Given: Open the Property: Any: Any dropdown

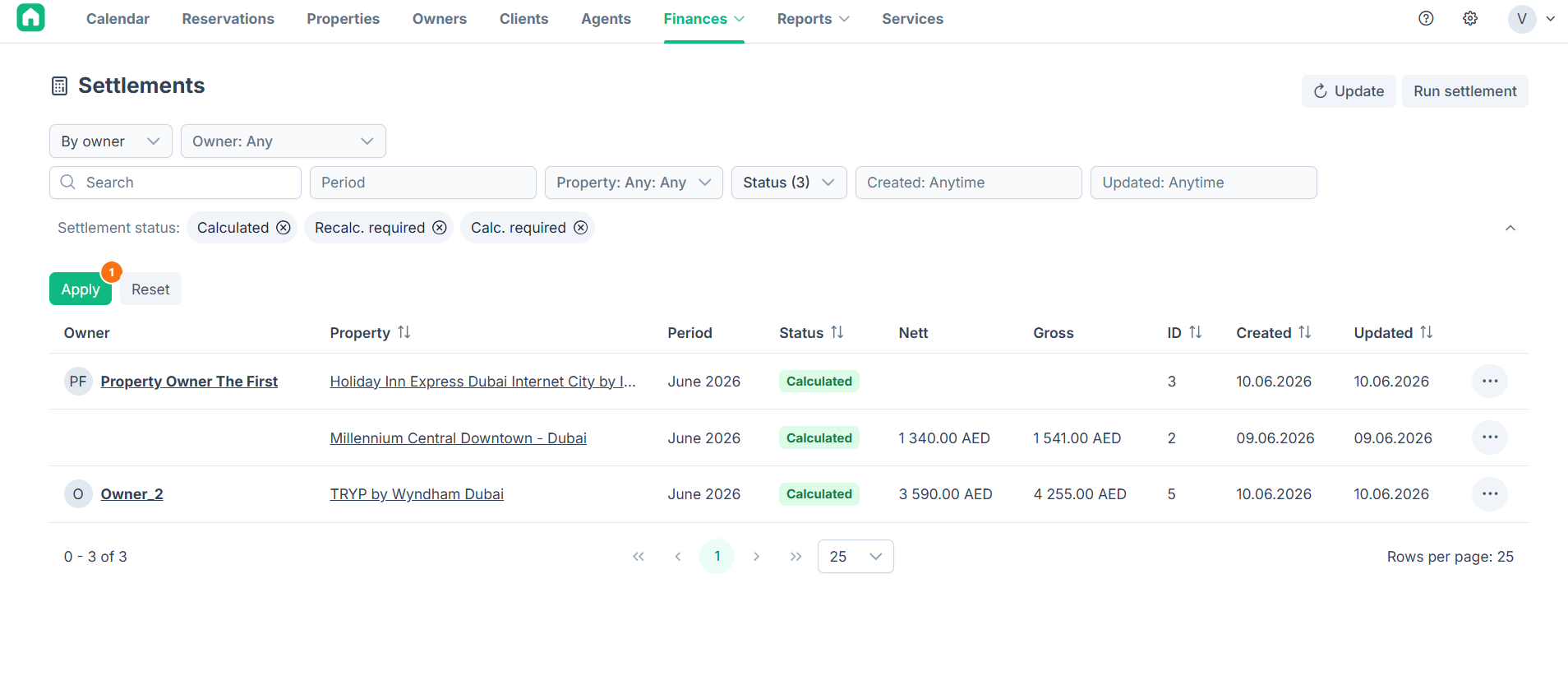Looking at the screenshot, I should tap(634, 183).
